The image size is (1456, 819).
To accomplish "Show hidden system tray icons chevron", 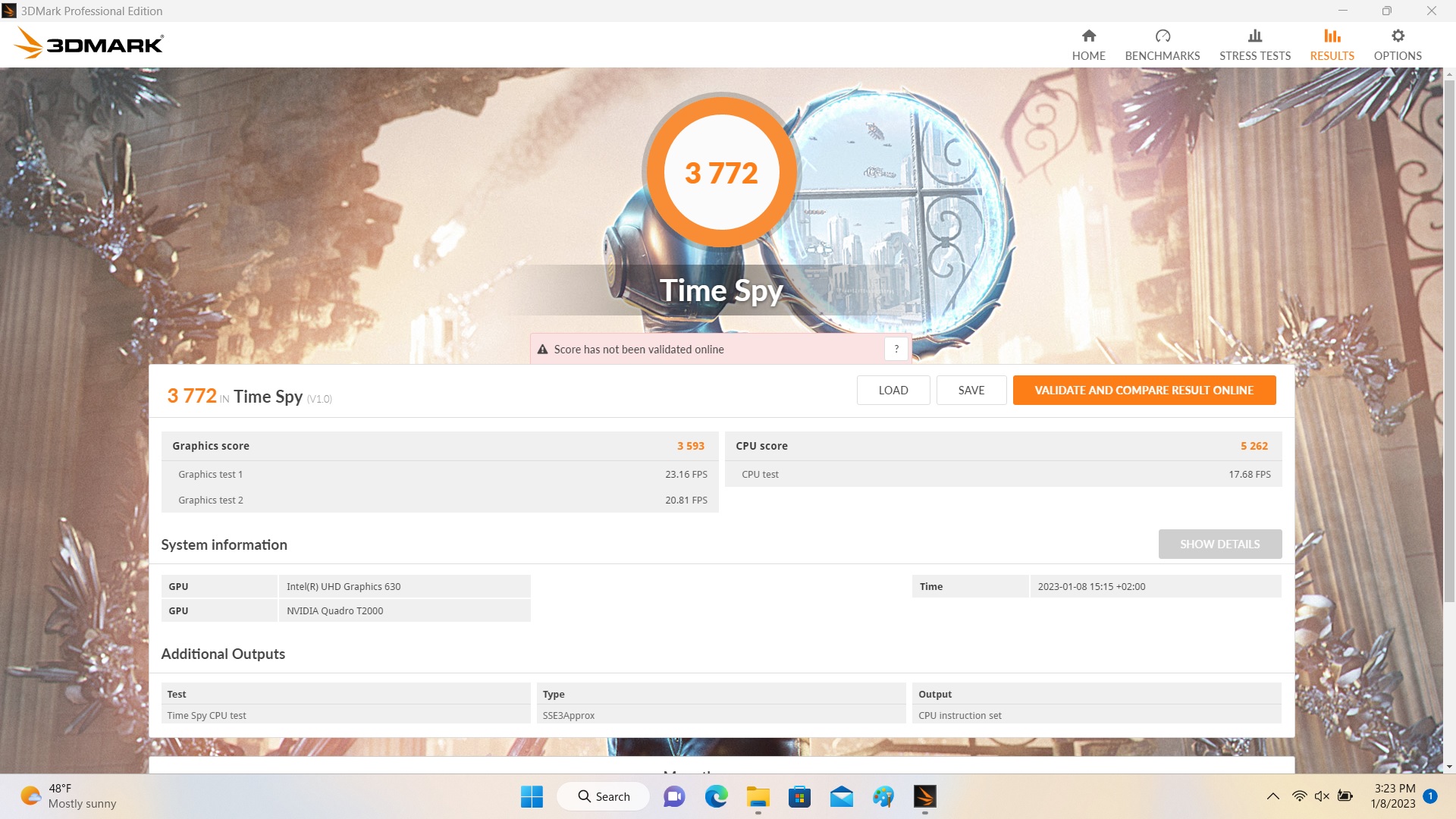I will [x=1272, y=796].
